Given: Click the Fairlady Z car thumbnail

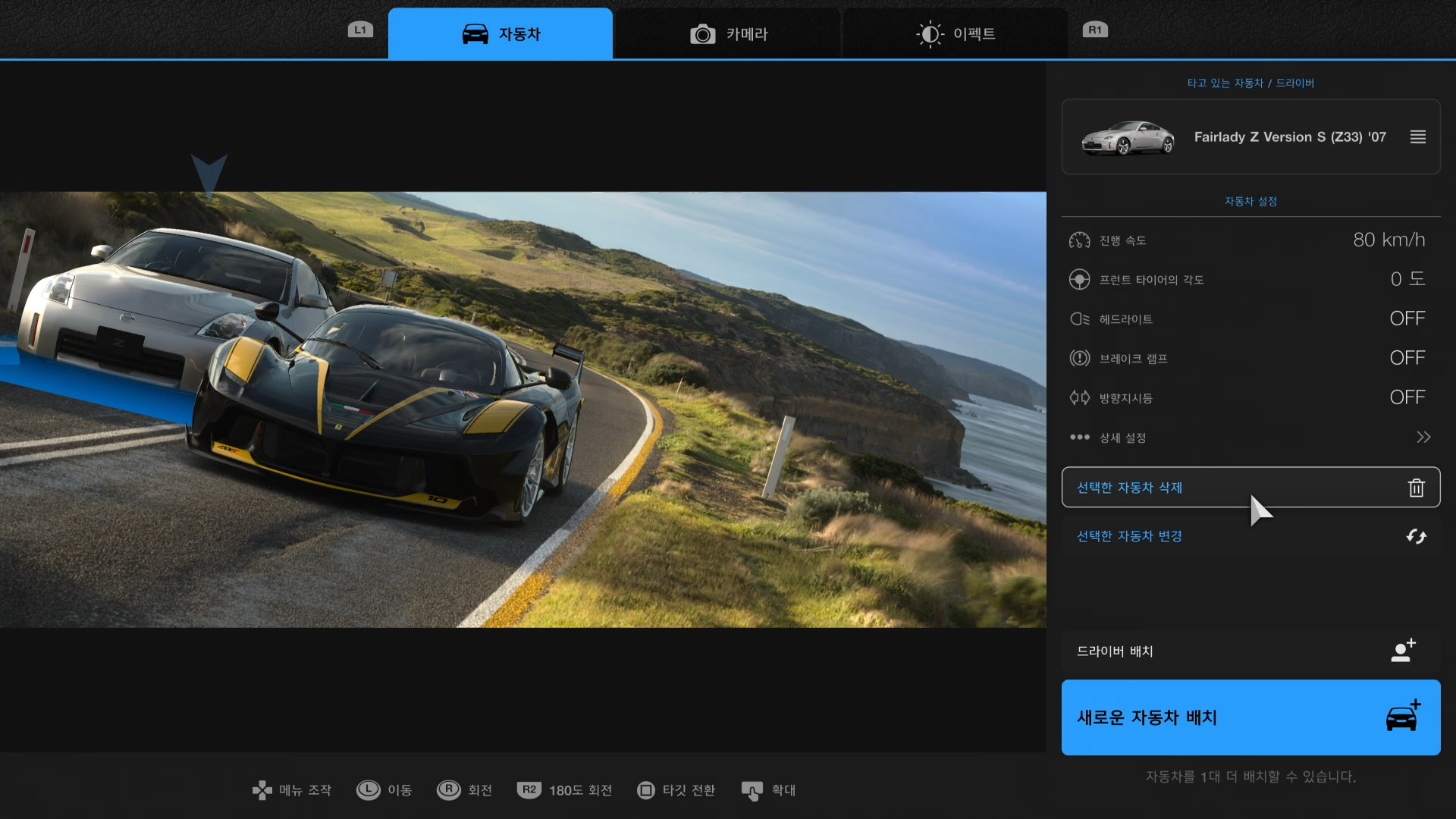Looking at the screenshot, I should (1127, 137).
